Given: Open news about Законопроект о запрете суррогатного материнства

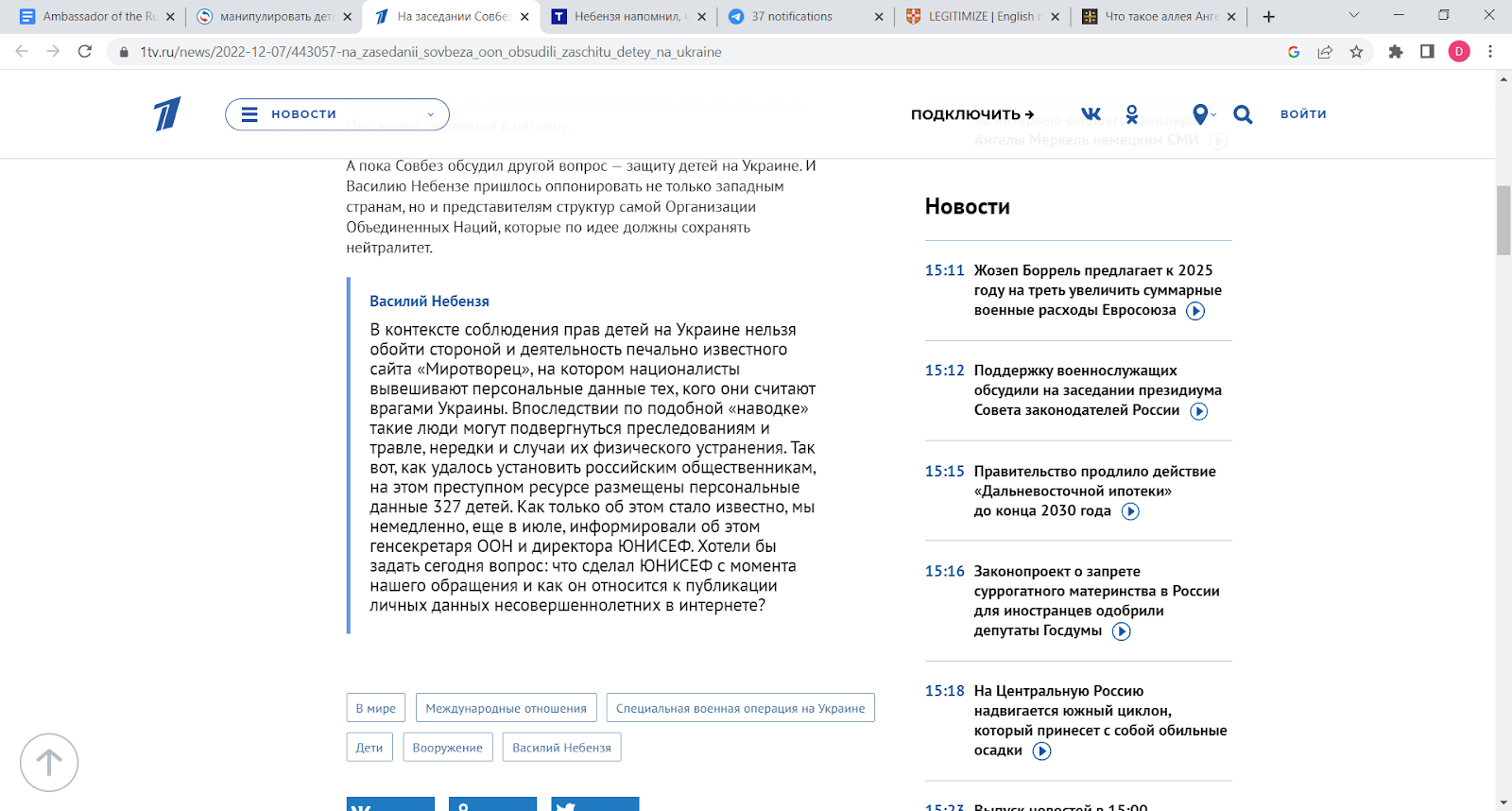Looking at the screenshot, I should tap(1096, 601).
